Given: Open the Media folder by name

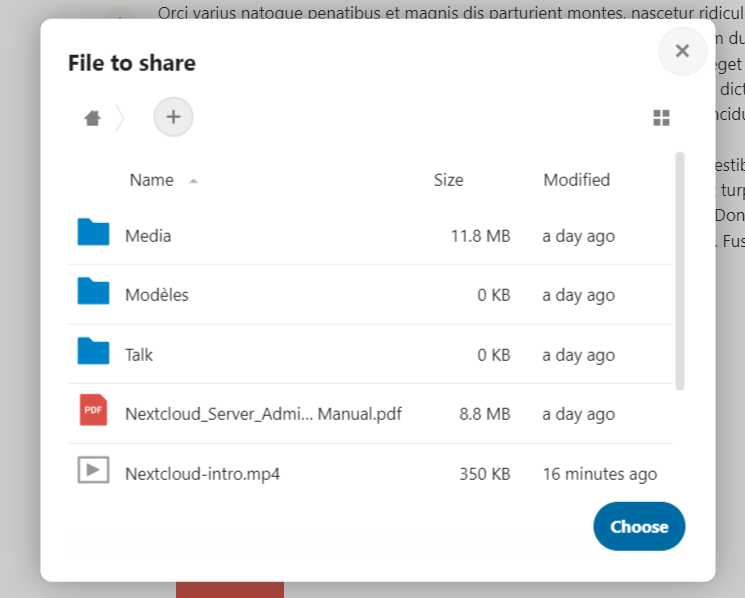Looking at the screenshot, I should 148,236.
